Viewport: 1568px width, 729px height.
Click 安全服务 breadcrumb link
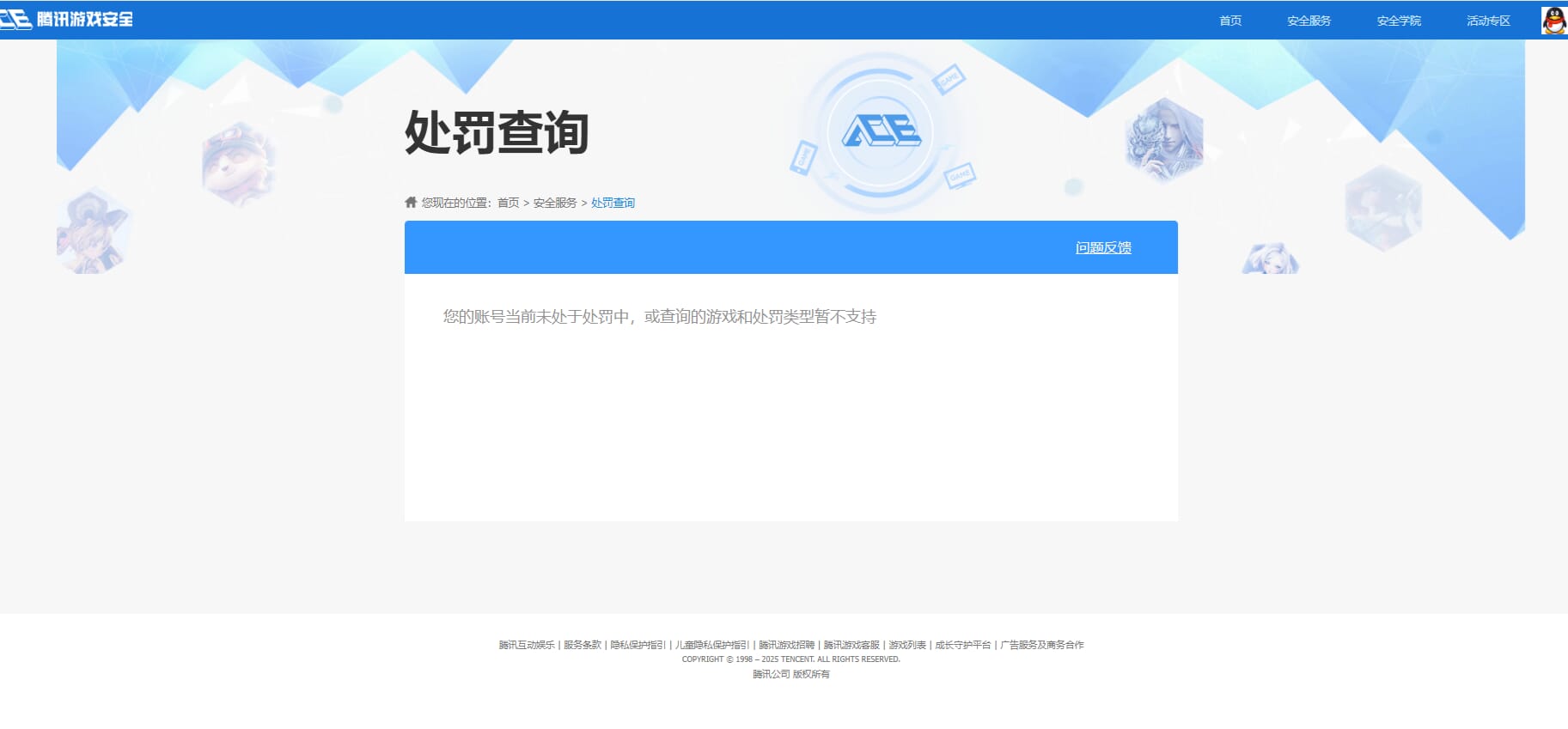click(x=555, y=203)
